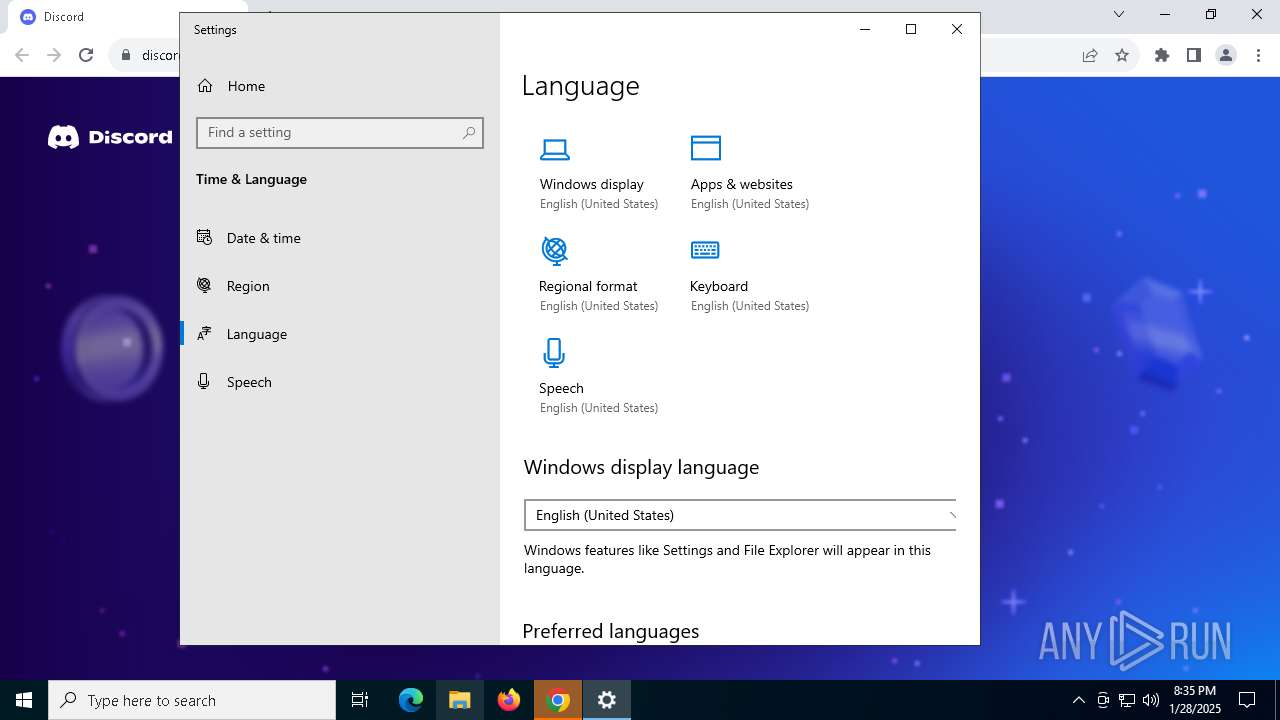
Task: Switch to Chrome on the taskbar
Action: tap(558, 700)
